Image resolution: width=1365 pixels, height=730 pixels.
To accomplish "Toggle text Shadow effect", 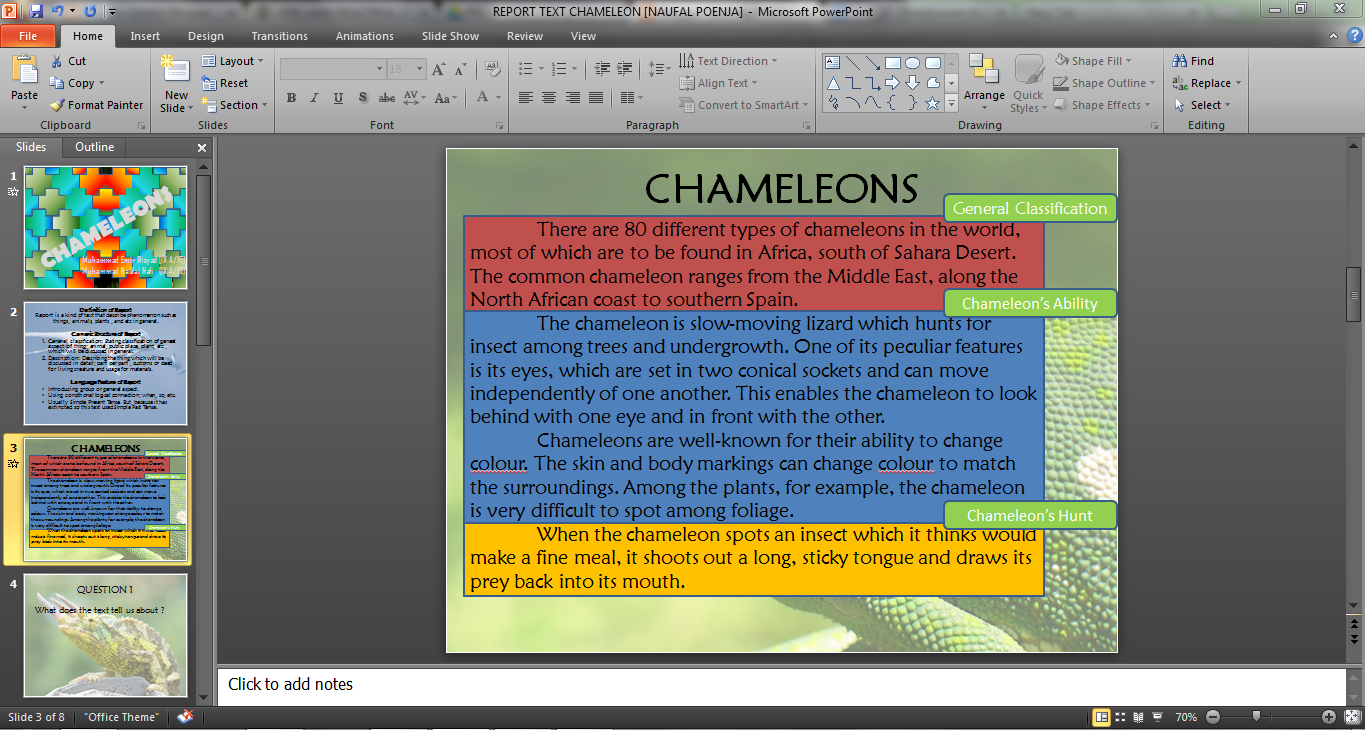I will pyautogui.click(x=363, y=97).
